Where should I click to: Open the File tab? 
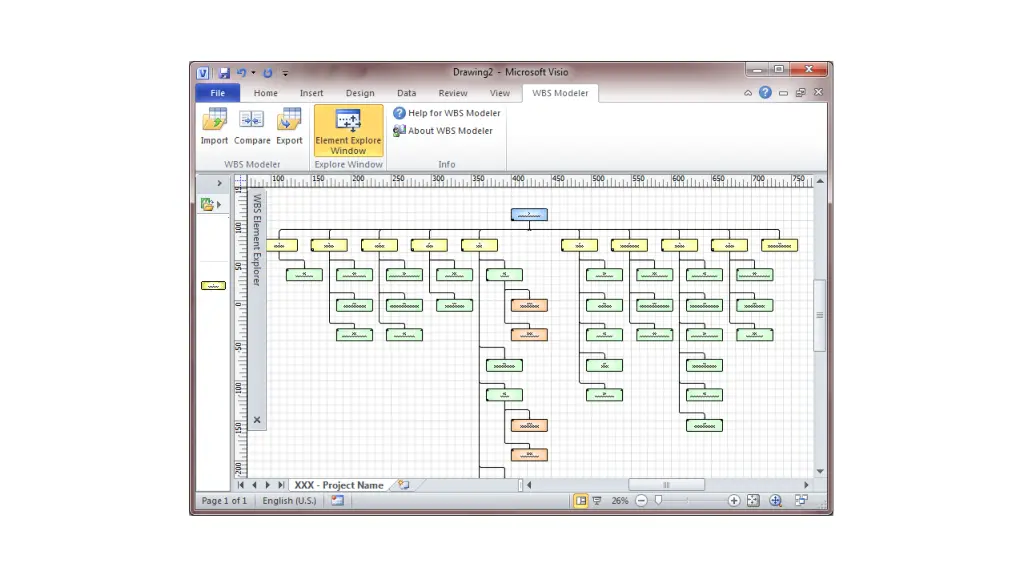[x=217, y=93]
